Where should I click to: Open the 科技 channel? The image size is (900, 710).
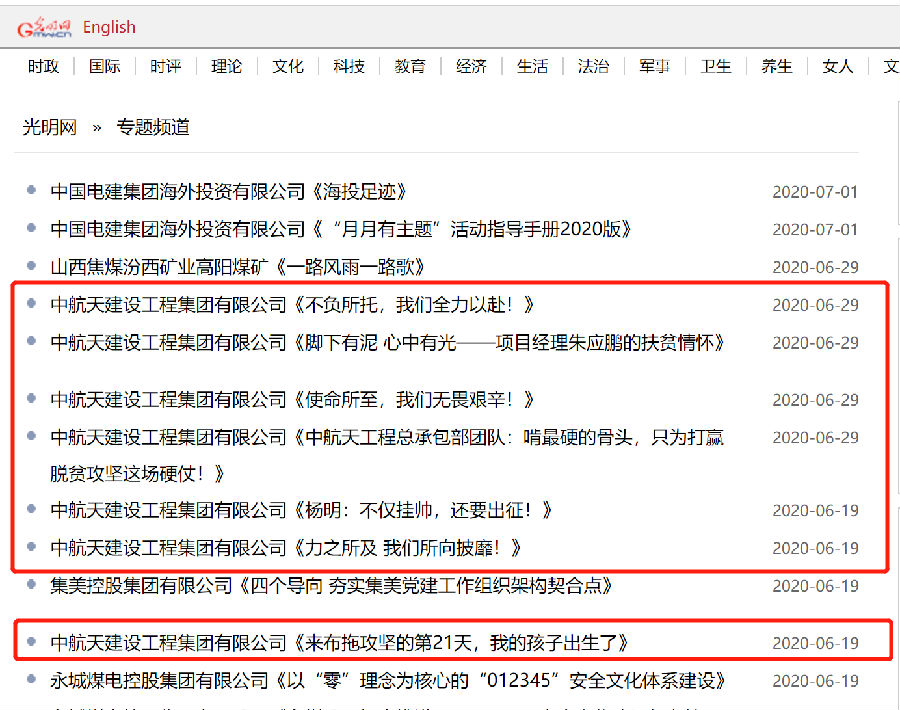[349, 66]
